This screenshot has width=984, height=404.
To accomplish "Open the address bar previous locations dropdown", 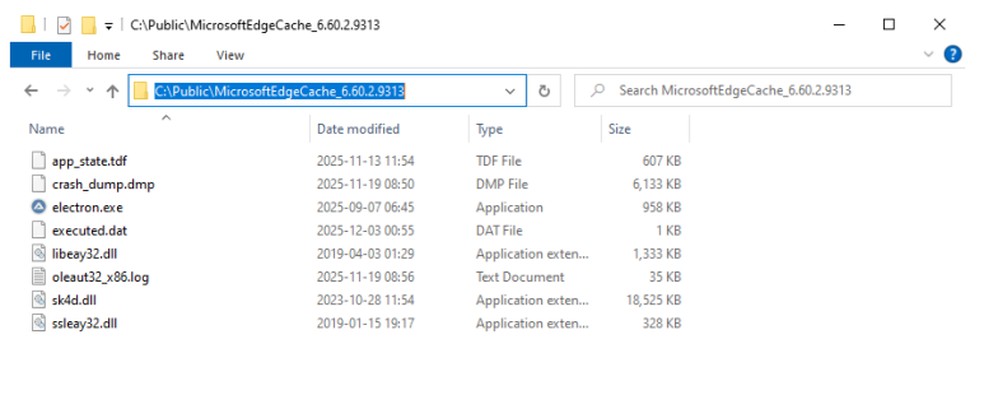I will [510, 91].
